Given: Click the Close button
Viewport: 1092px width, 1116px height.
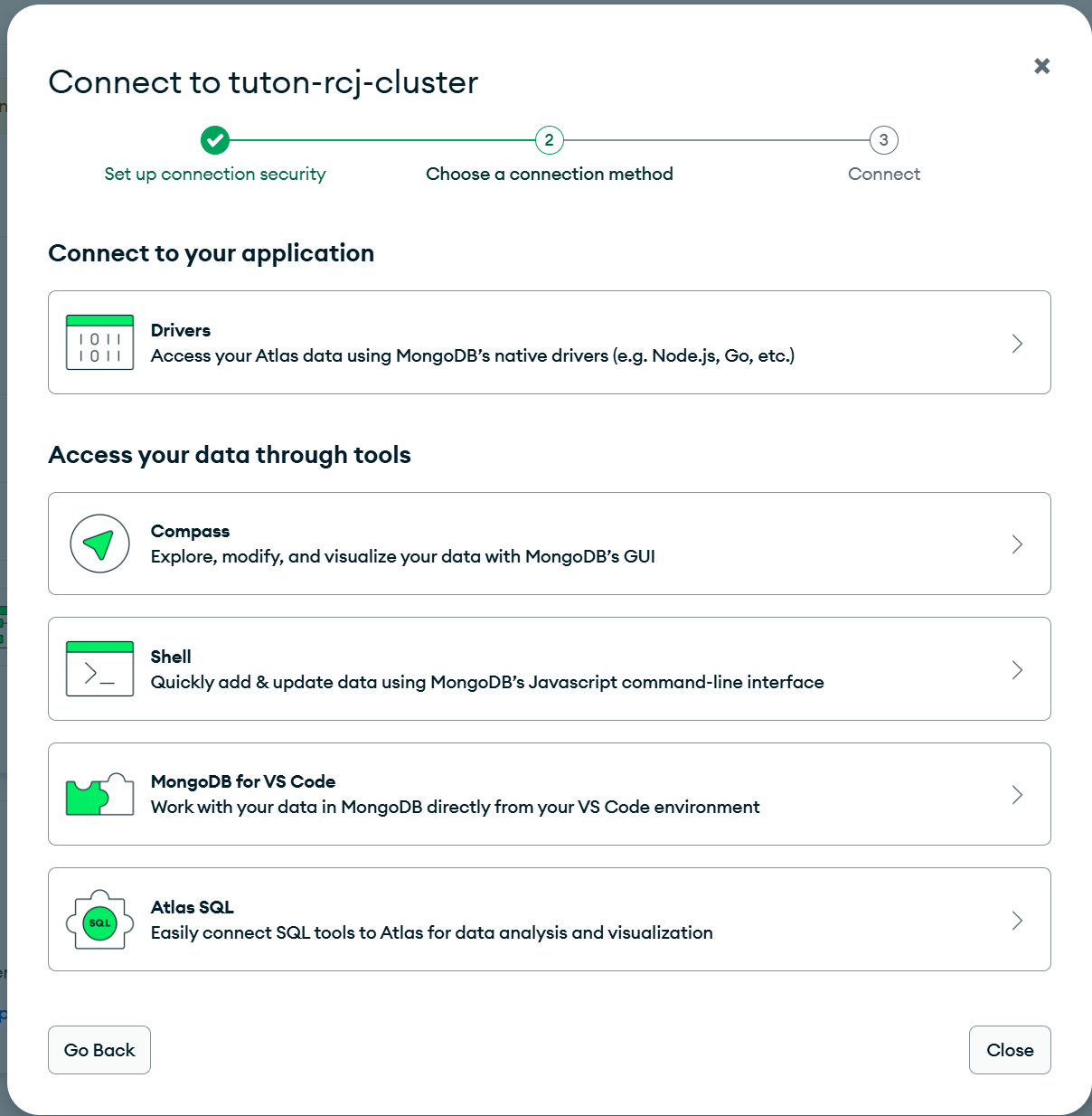Looking at the screenshot, I should pos(1010,1050).
